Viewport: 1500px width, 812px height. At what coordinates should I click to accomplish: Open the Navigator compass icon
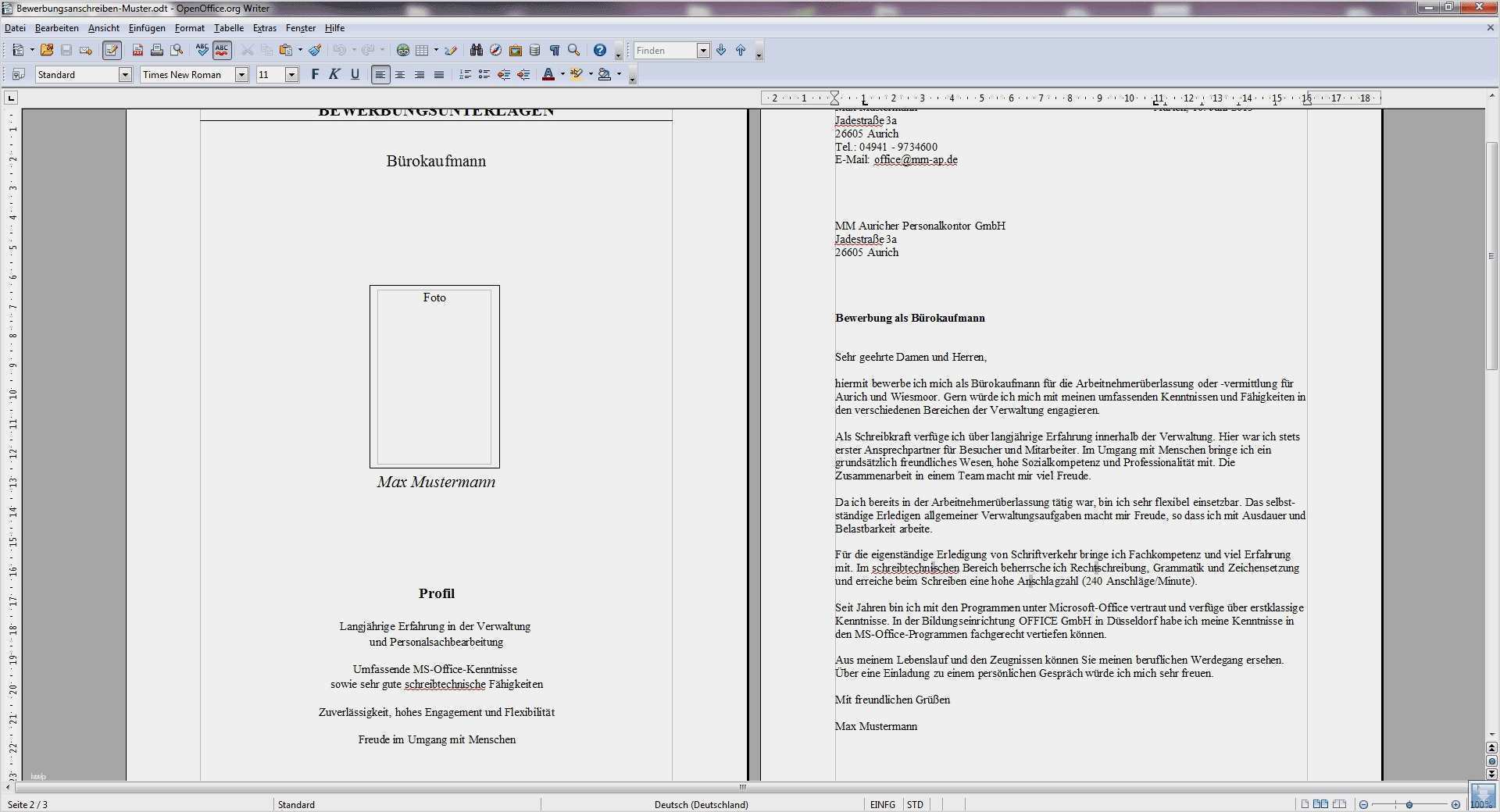coord(495,51)
